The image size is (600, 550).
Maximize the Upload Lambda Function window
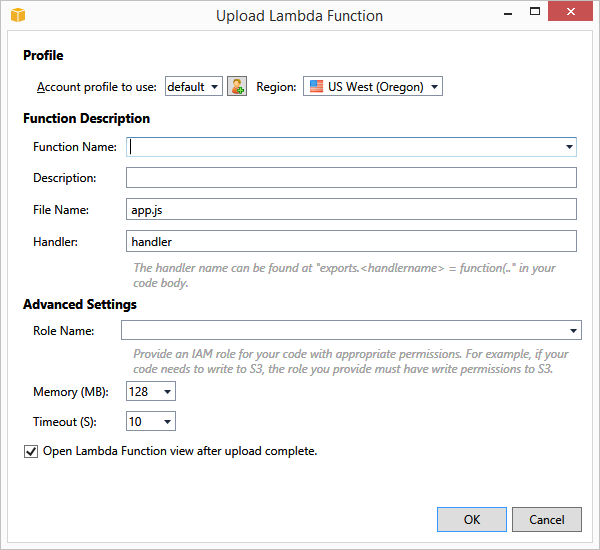535,11
